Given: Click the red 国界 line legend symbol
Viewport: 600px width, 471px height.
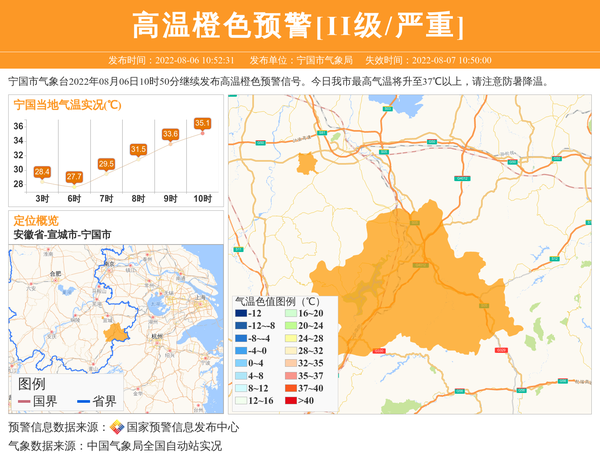Looking at the screenshot, I should click(x=21, y=402).
